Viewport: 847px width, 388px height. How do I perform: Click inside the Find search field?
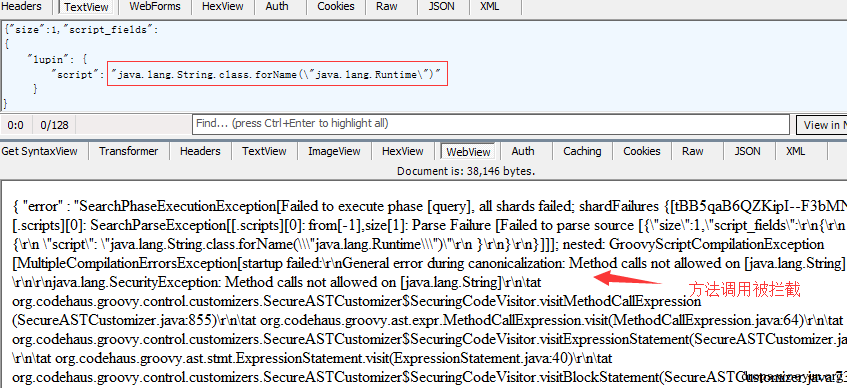[490, 124]
